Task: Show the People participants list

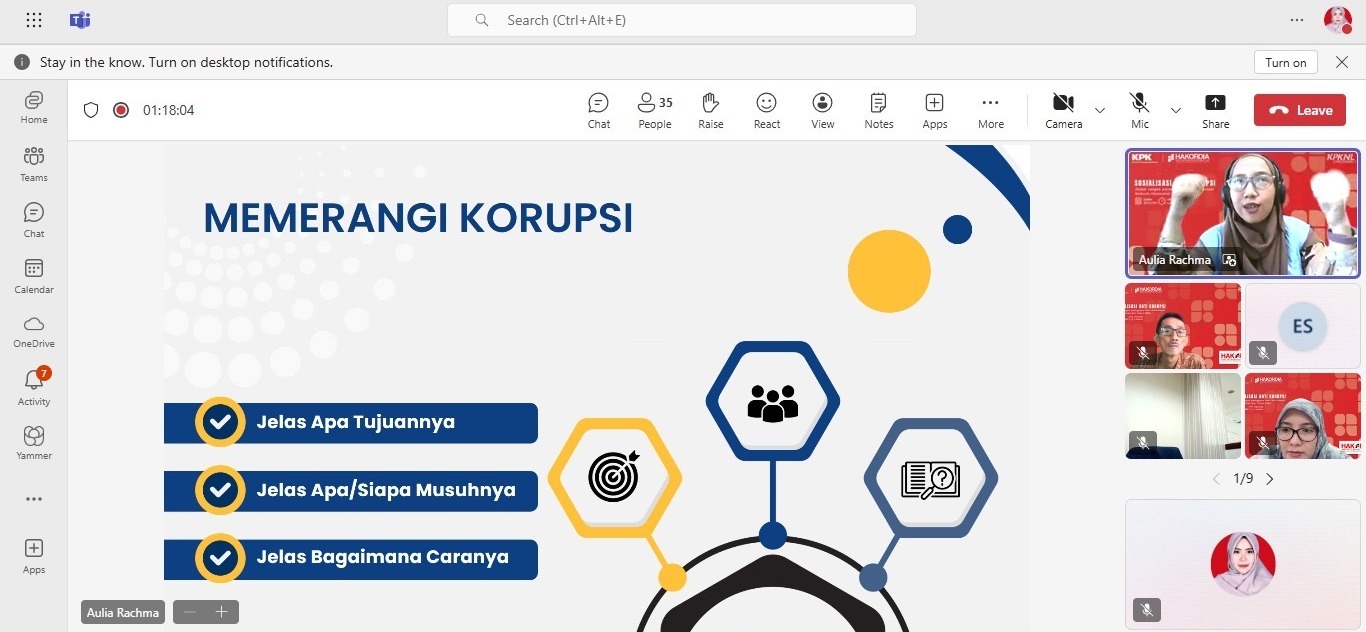Action: (x=655, y=110)
